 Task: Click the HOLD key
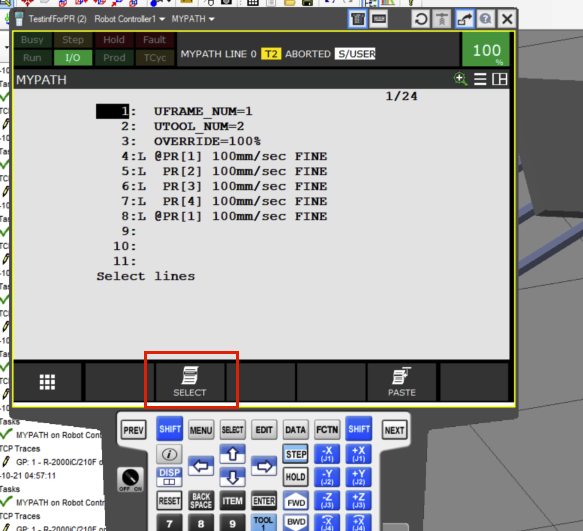tap(296, 477)
